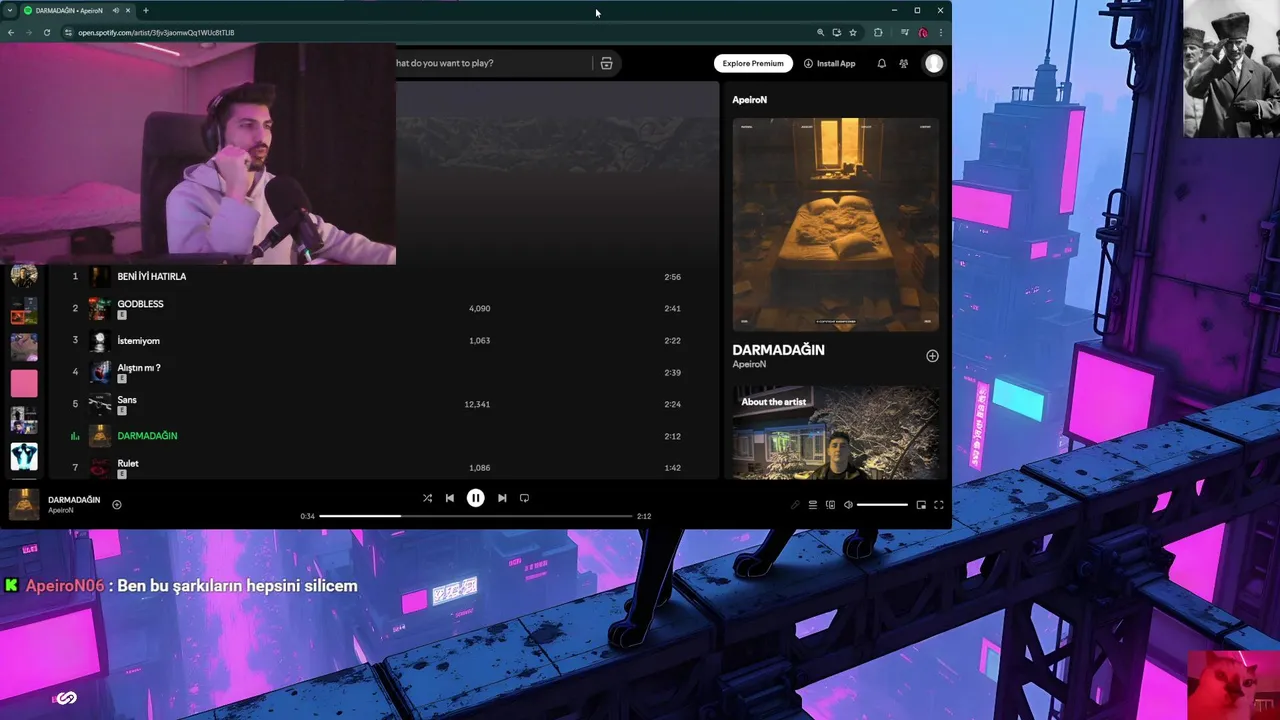The height and width of the screenshot is (720, 1280).
Task: Click the lyrics microphone icon
Action: (796, 505)
